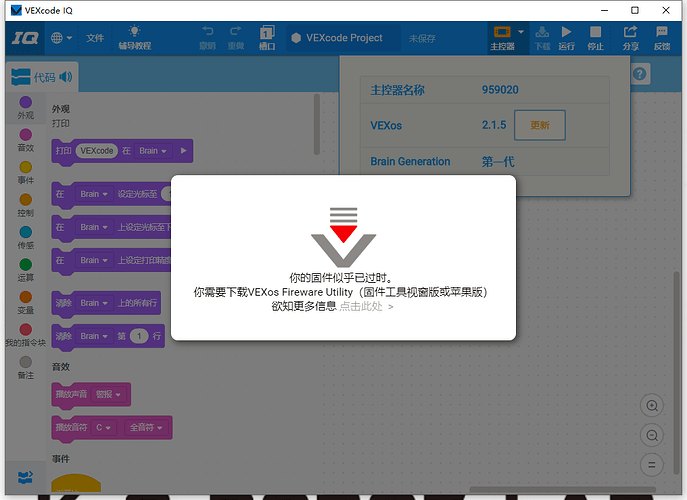Open the globe language menu
This screenshot has width=687, height=500.
61,38
